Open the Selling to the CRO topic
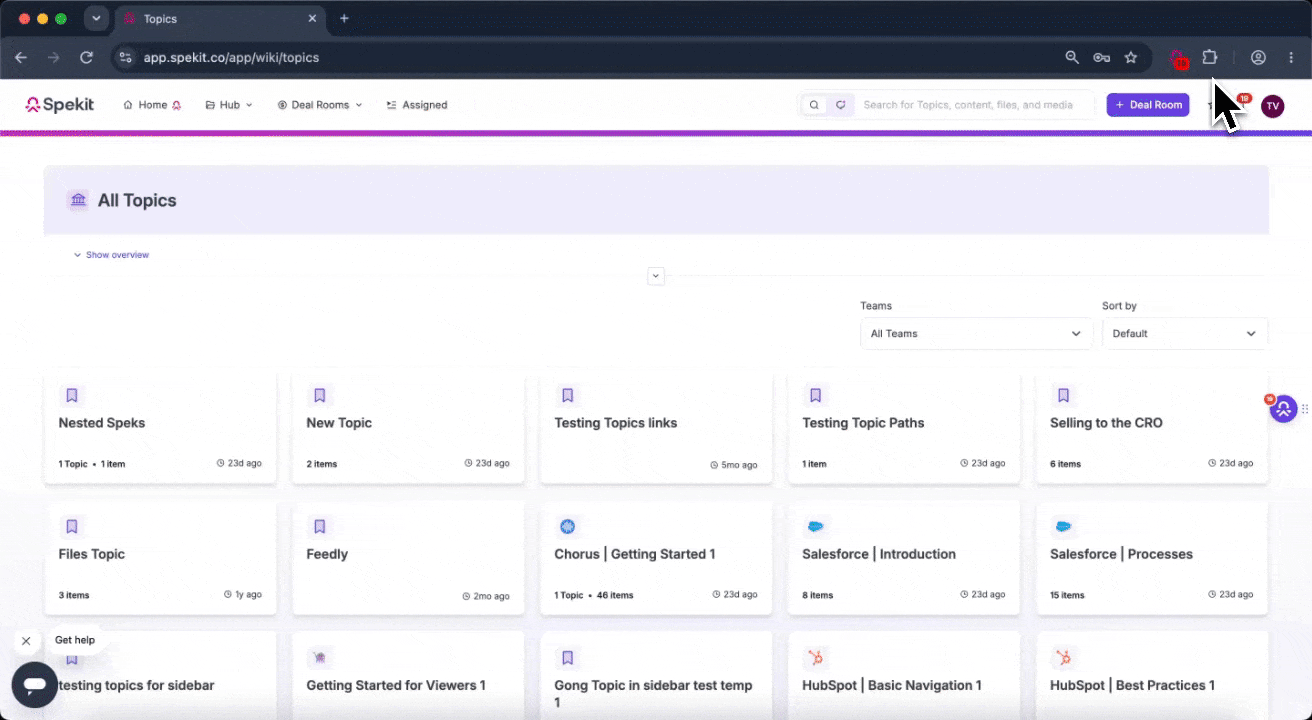 [1152, 428]
